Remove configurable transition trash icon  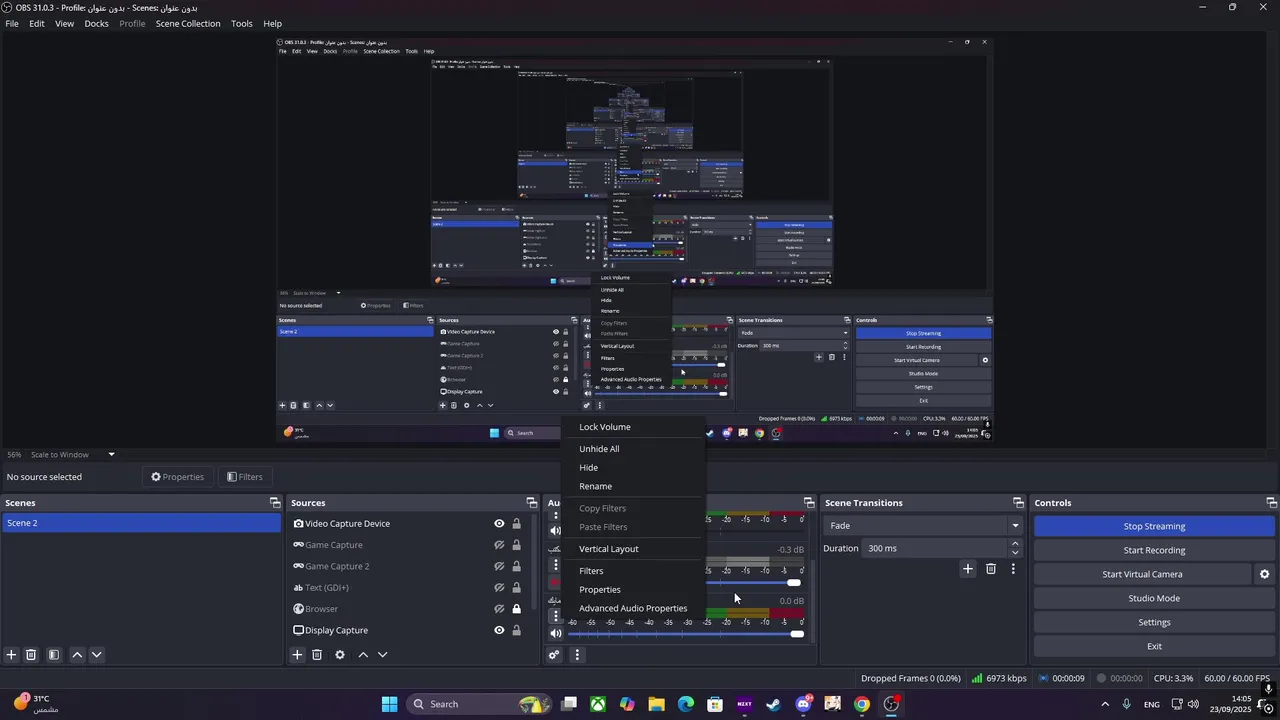991,569
